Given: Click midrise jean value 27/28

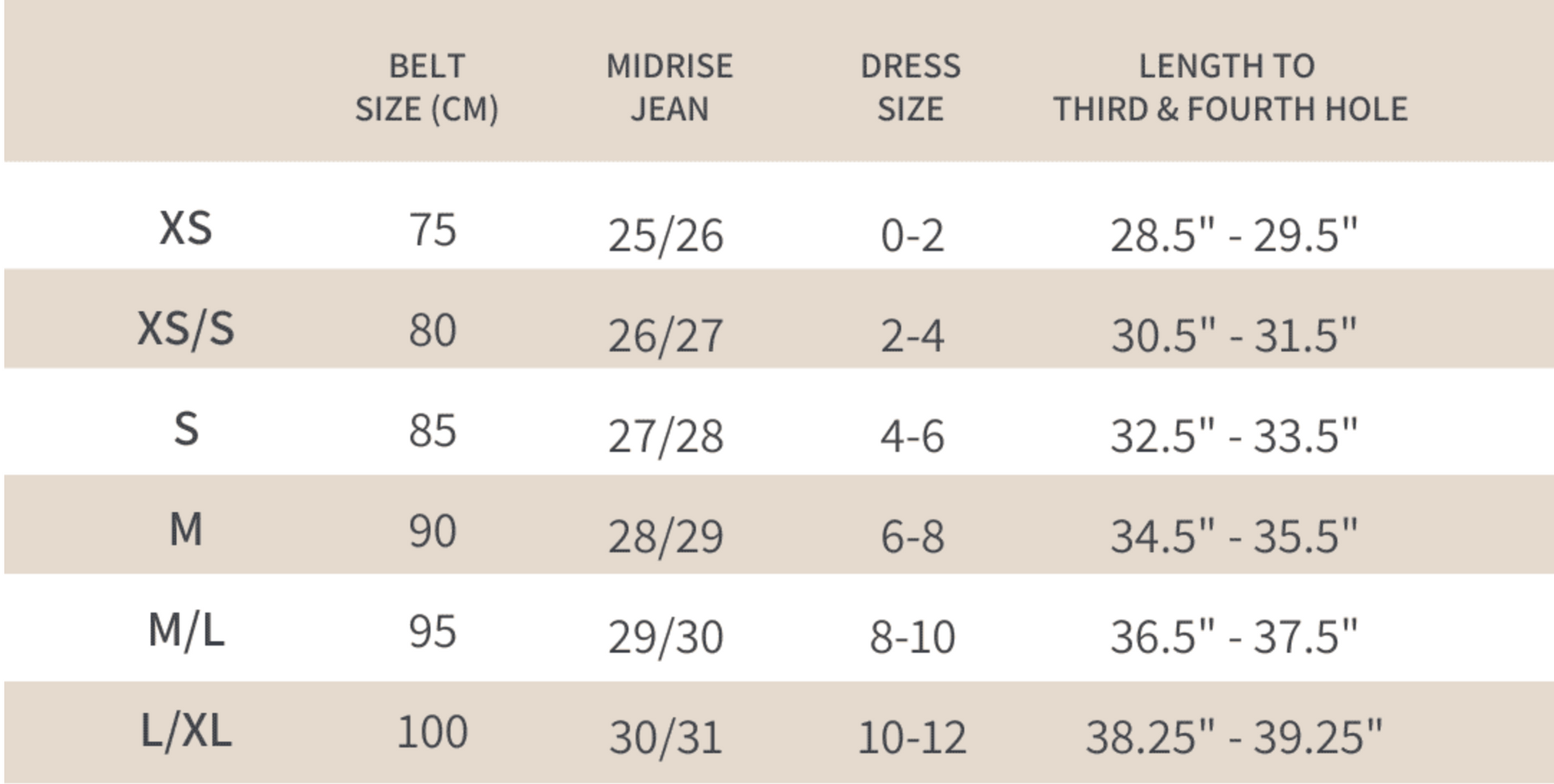Looking at the screenshot, I should (x=665, y=436).
